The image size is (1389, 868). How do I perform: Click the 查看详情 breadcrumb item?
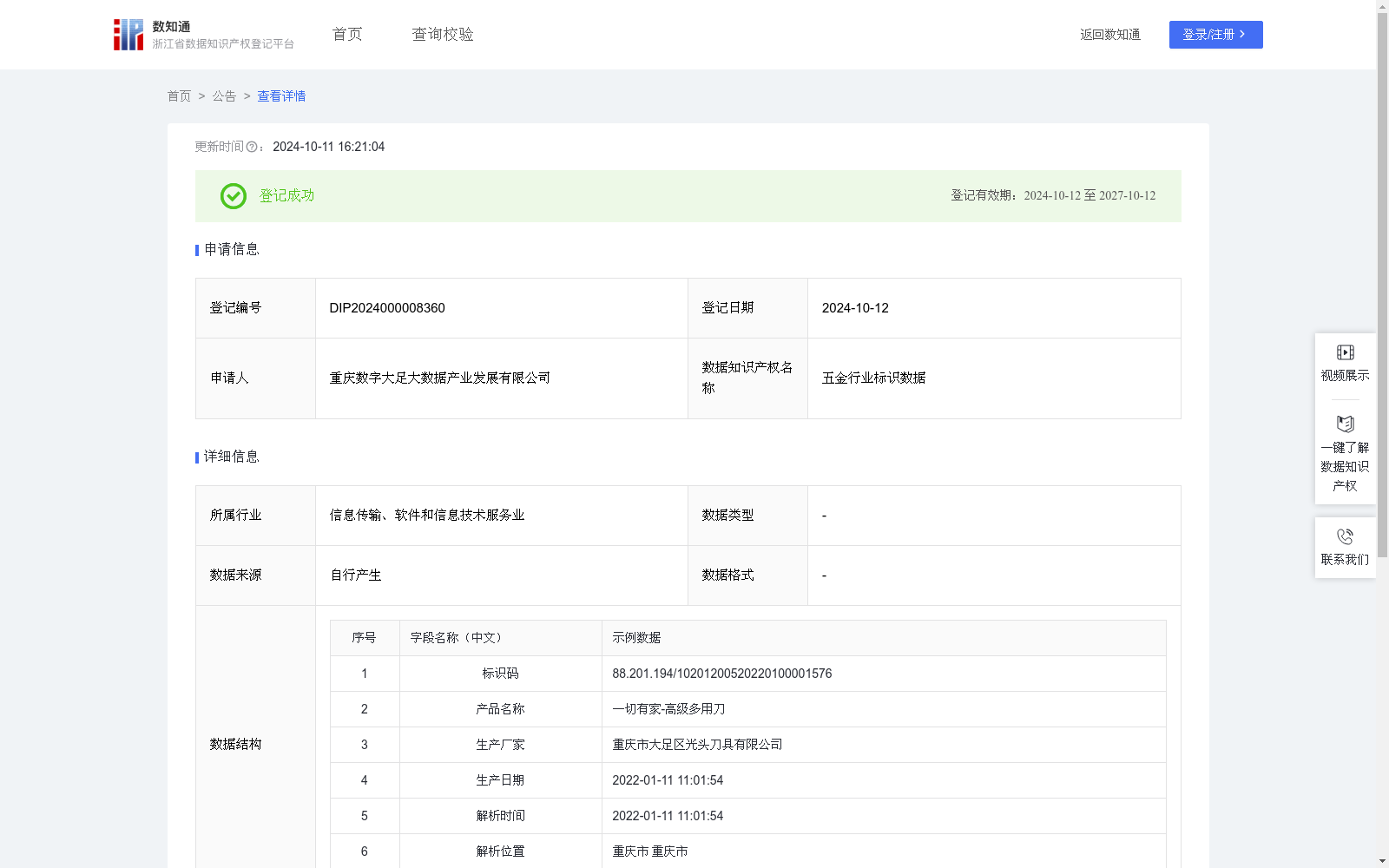coord(281,96)
